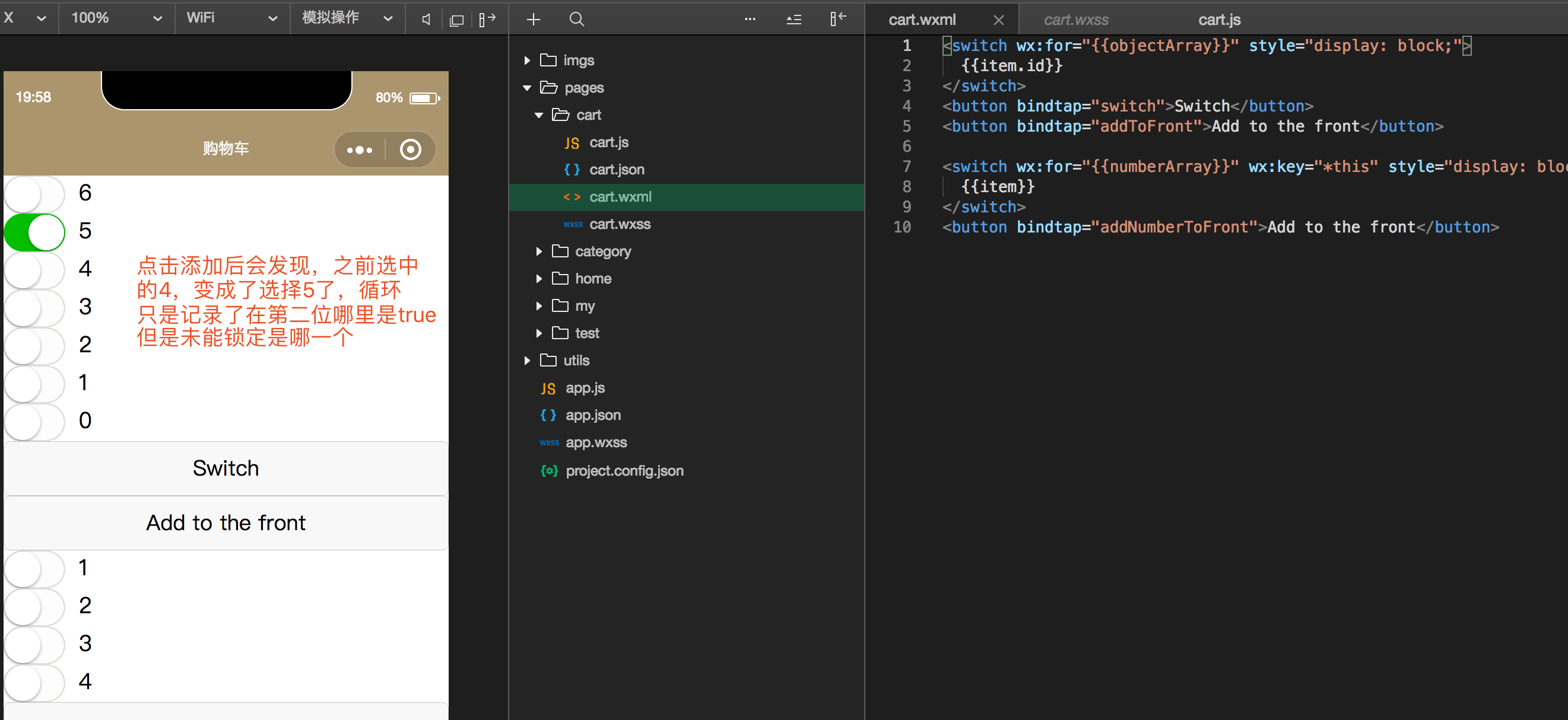This screenshot has width=1568, height=720.
Task: Switch to the cart.js editor tab
Action: (x=1218, y=20)
